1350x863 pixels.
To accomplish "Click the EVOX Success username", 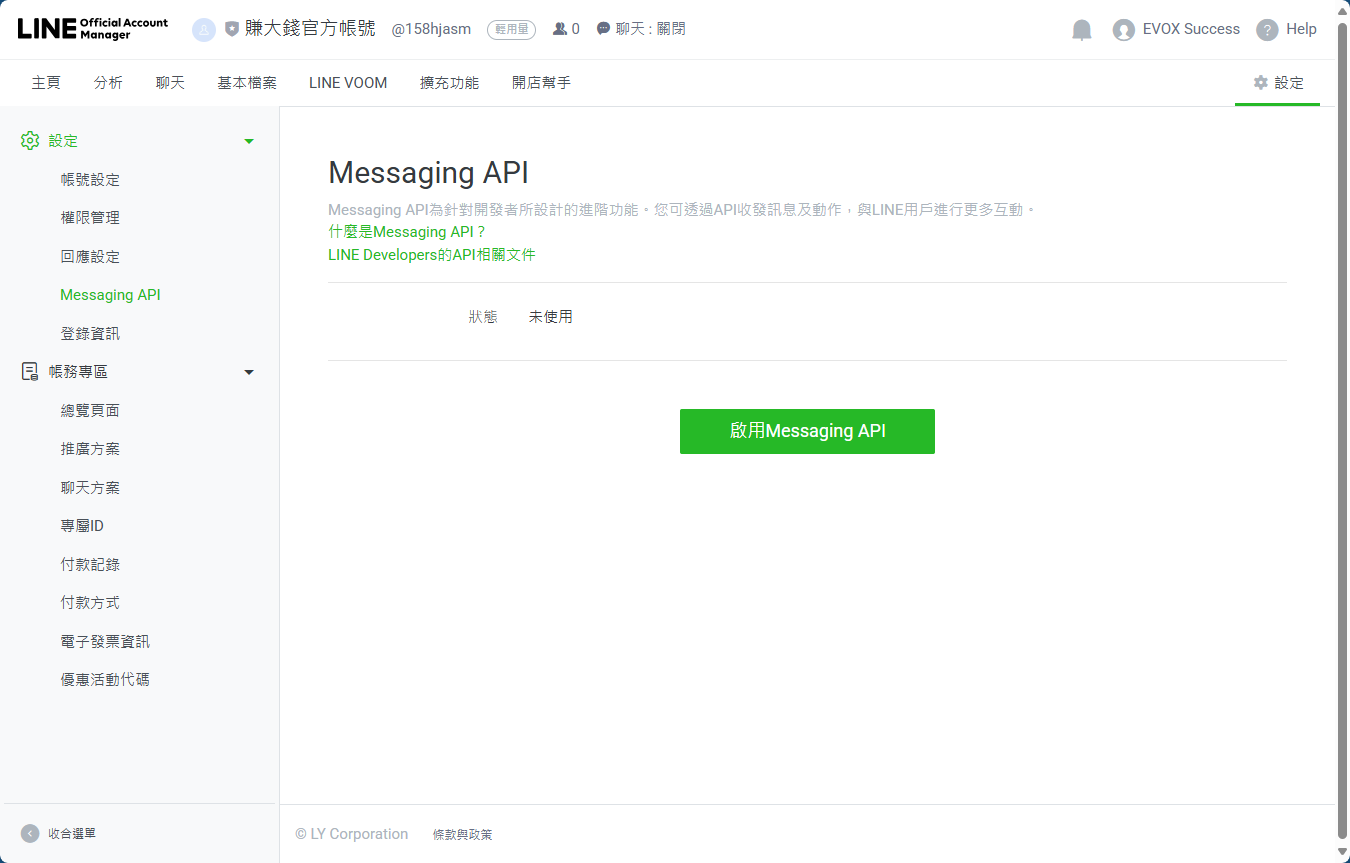I will (x=1191, y=29).
